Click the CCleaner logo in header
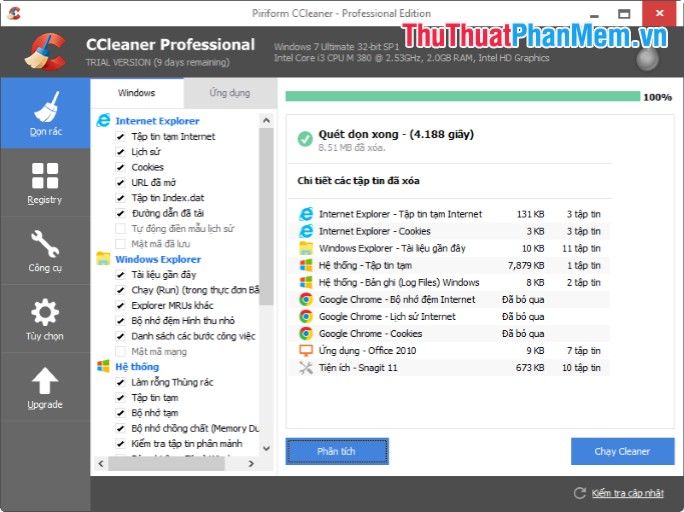The width and height of the screenshot is (684, 512). (x=45, y=52)
